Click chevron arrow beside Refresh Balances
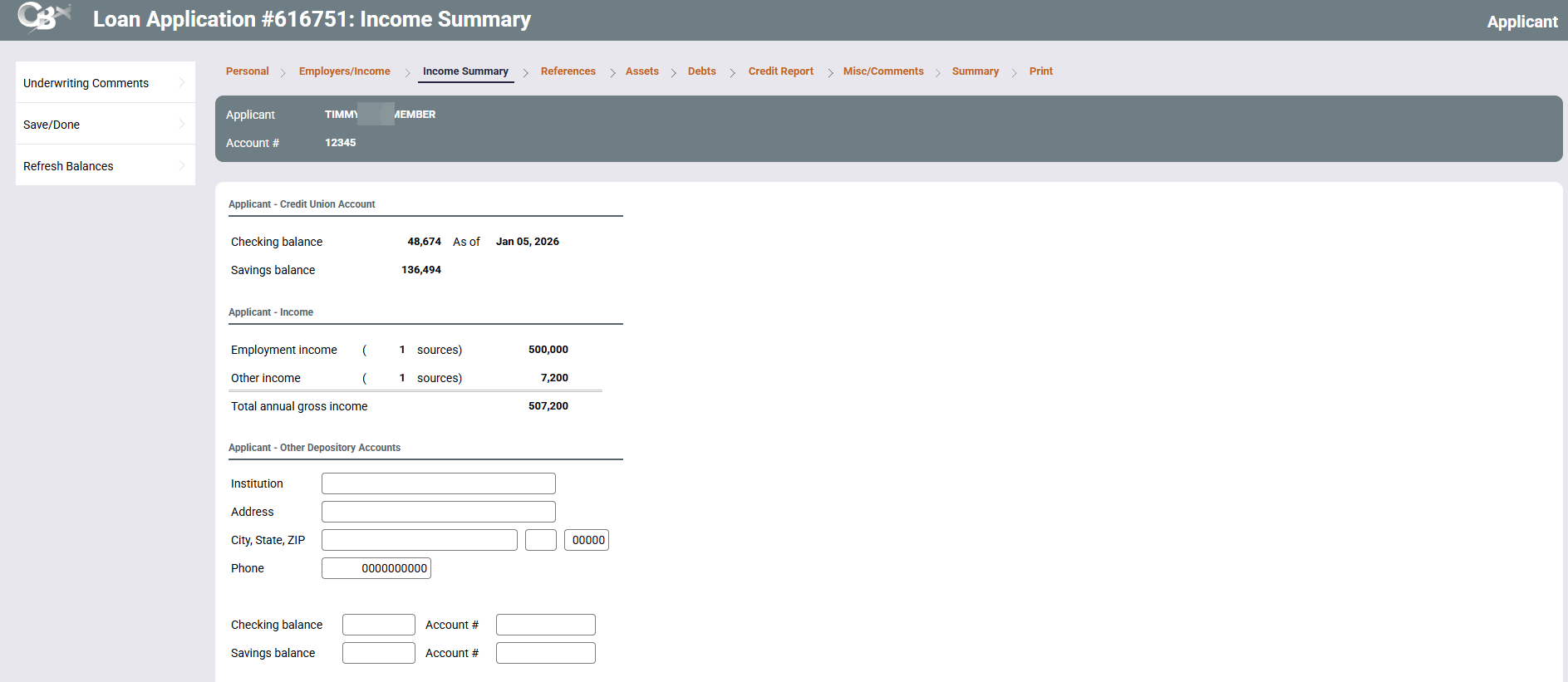 tap(181, 165)
